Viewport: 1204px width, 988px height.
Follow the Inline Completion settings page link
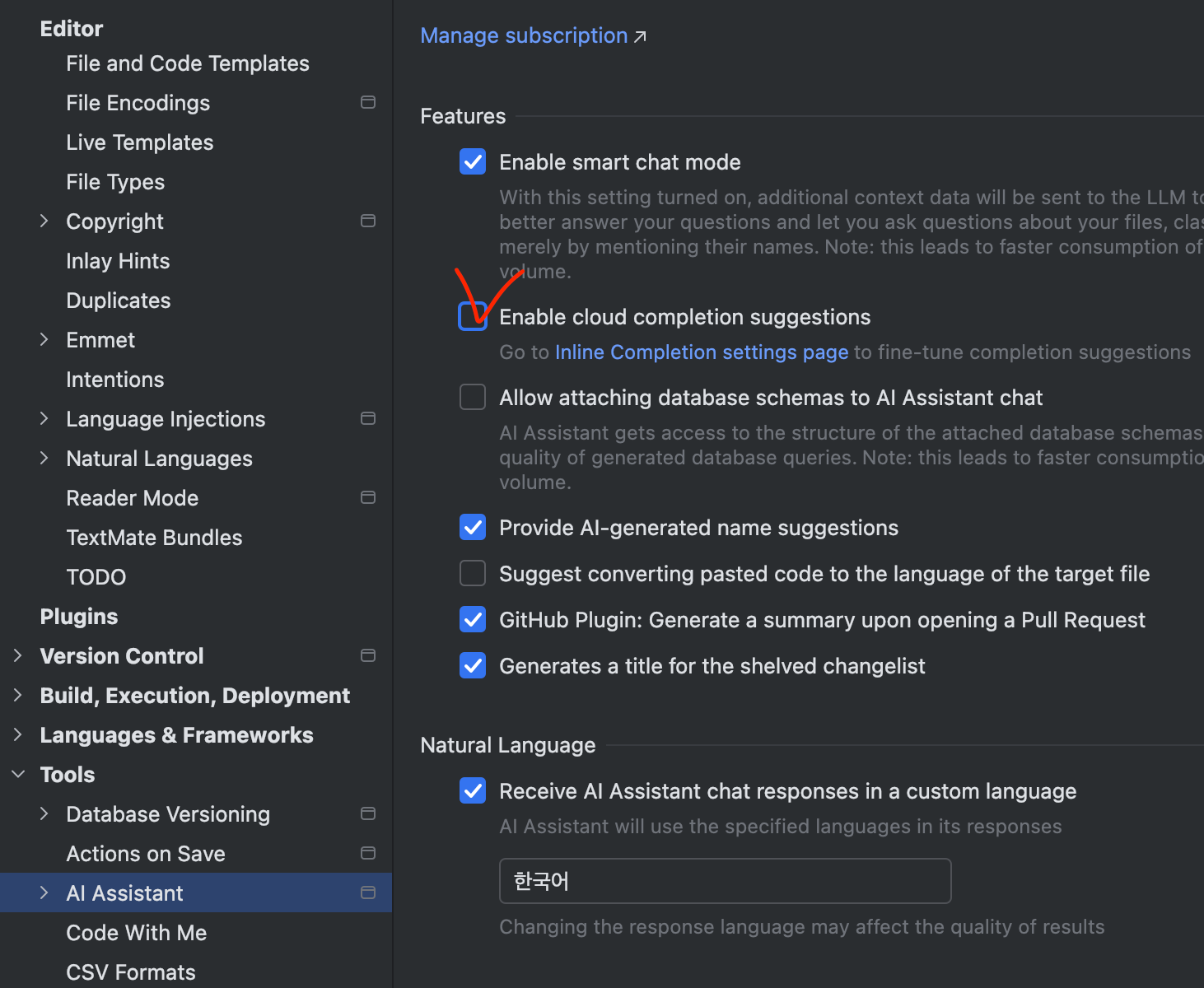[702, 352]
